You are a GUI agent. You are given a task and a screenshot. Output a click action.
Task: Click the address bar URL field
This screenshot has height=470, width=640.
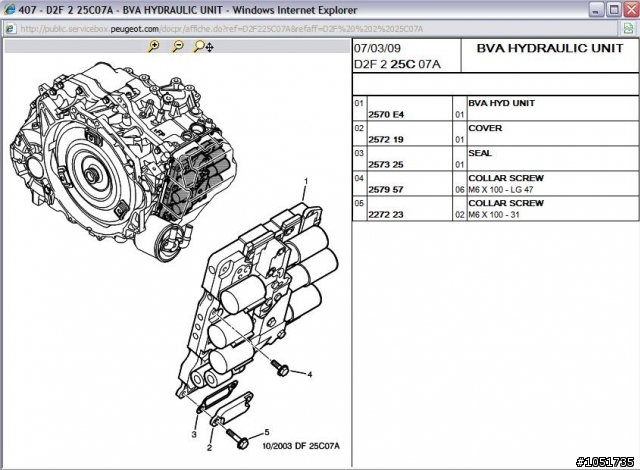(x=310, y=29)
